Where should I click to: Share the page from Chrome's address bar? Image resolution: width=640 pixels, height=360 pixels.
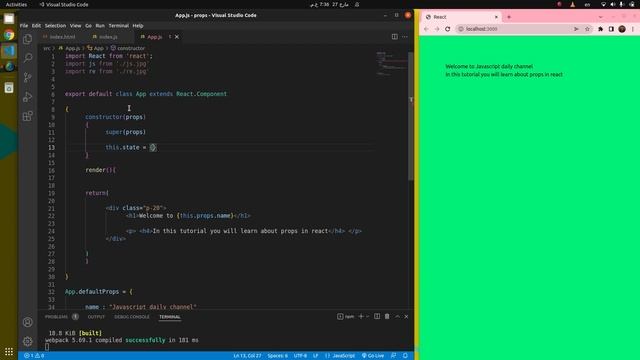pyautogui.click(x=576, y=29)
